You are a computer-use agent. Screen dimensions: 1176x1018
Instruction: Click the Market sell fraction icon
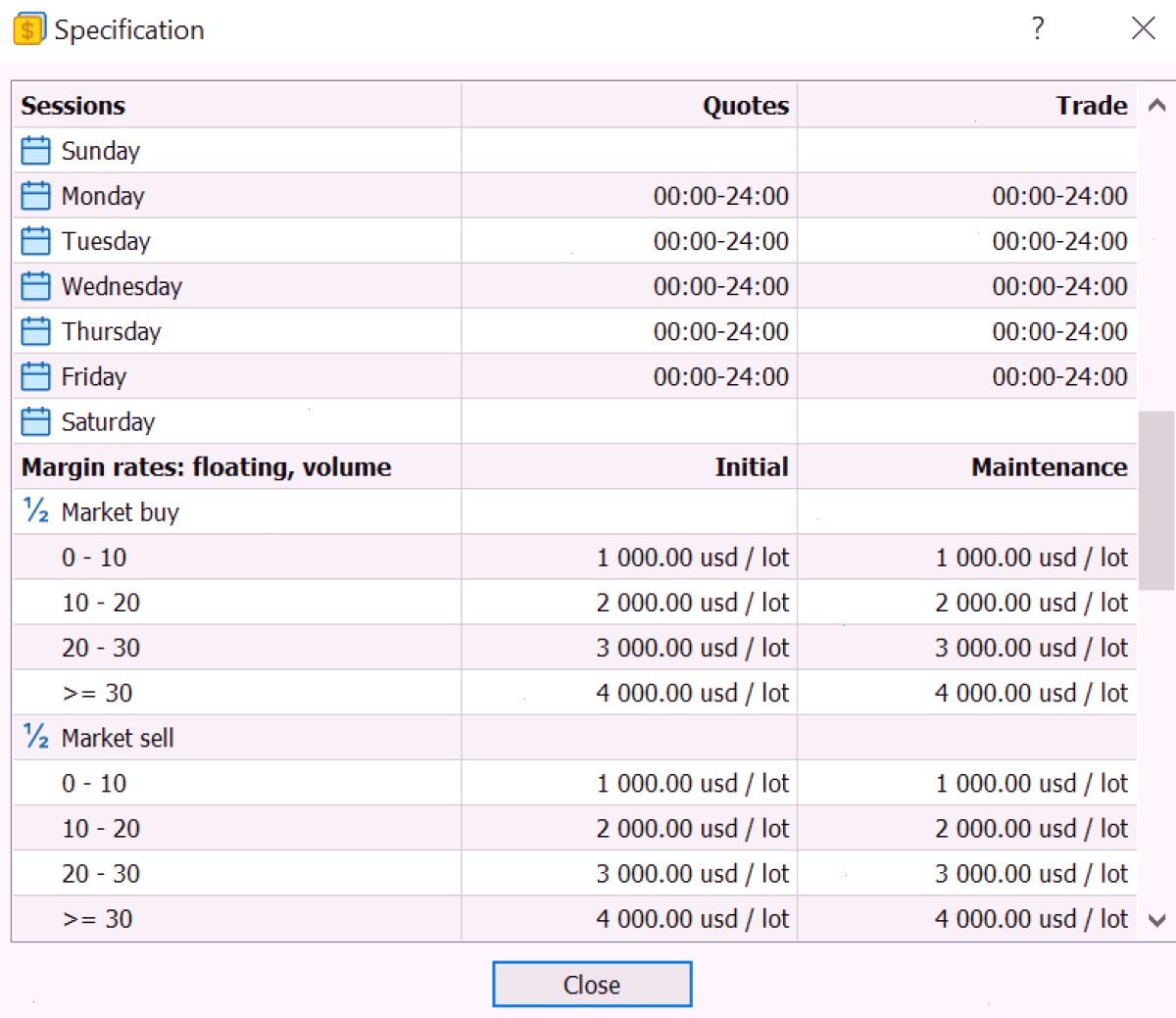pyautogui.click(x=36, y=737)
